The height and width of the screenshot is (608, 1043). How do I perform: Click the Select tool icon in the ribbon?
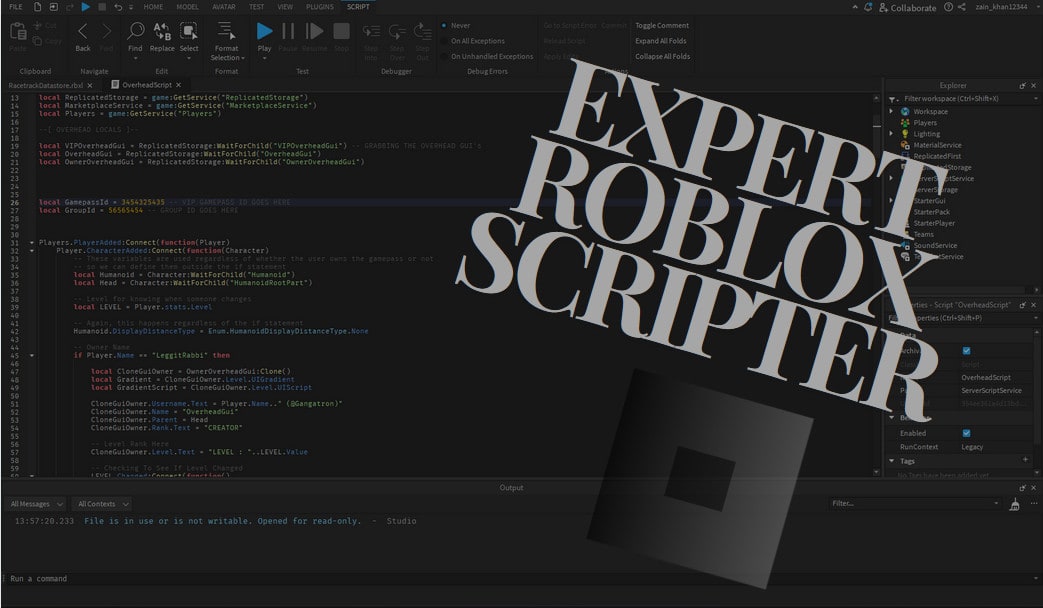tap(188, 32)
